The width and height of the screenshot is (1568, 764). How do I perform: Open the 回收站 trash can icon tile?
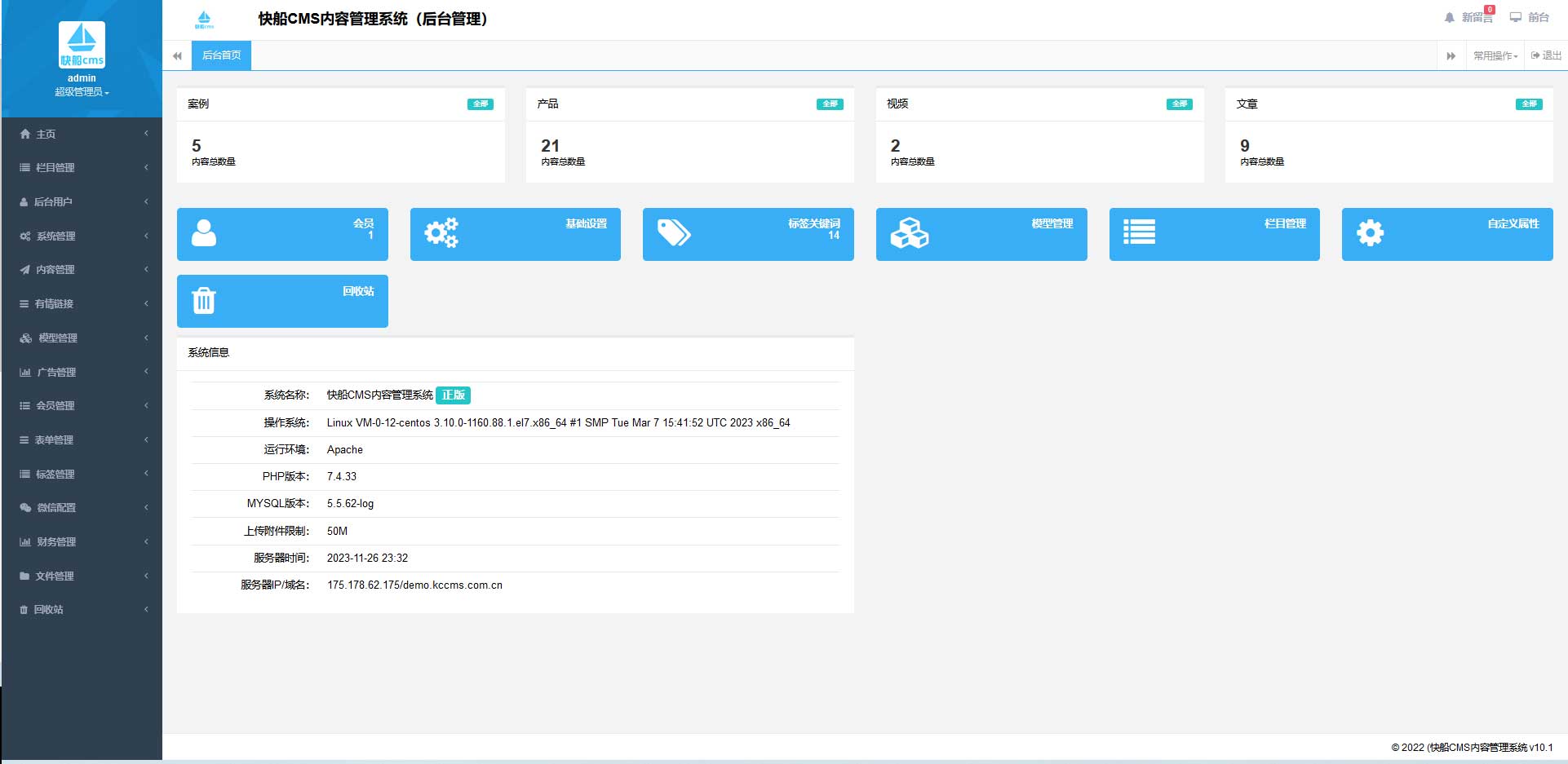coord(203,301)
